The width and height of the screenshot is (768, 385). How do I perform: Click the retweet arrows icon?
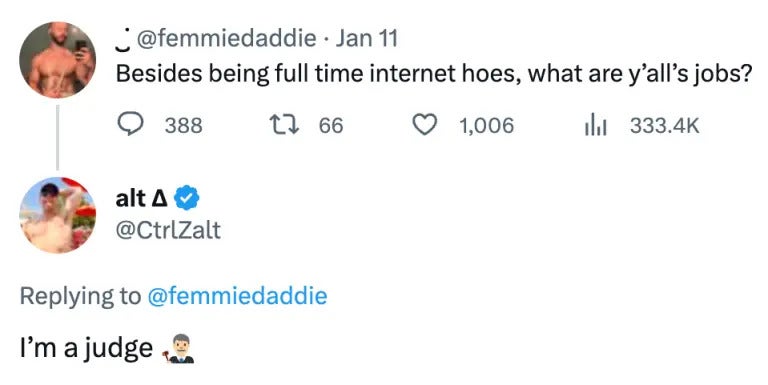coord(285,125)
